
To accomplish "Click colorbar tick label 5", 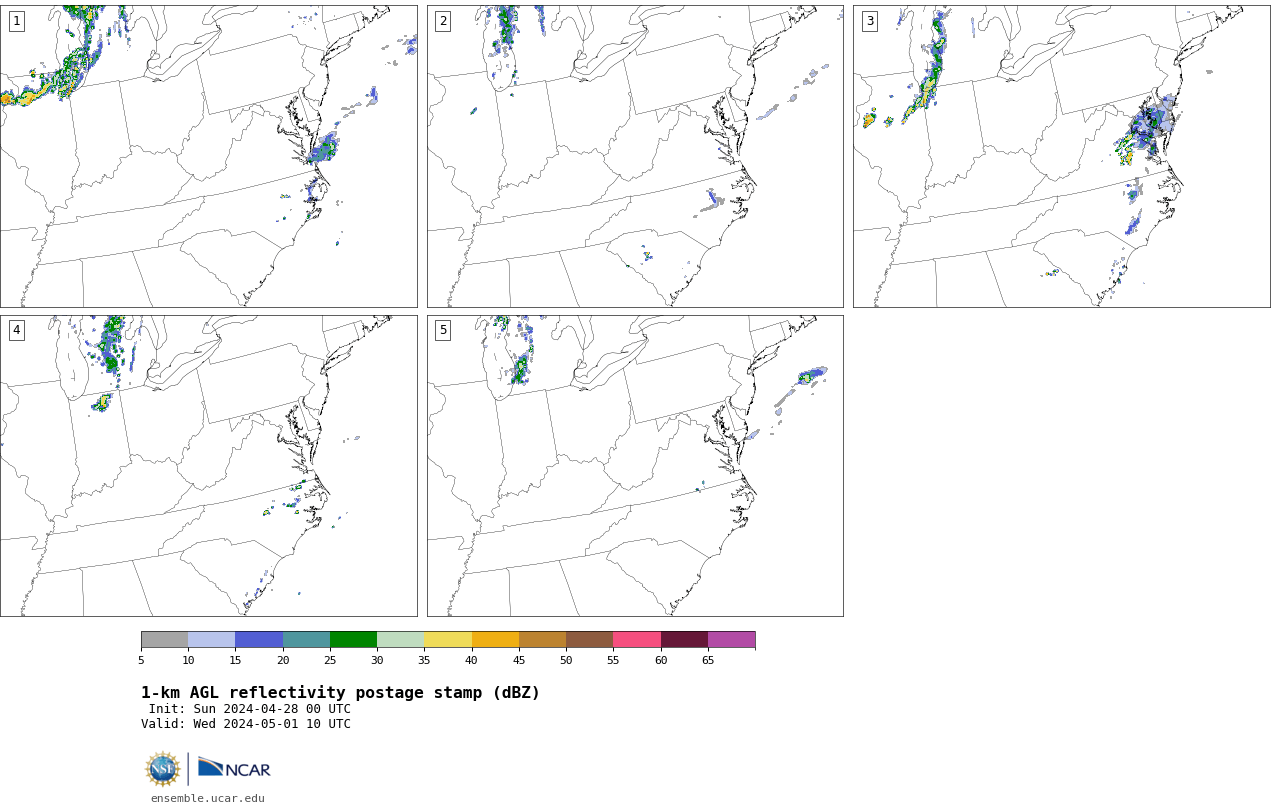I will [141, 660].
